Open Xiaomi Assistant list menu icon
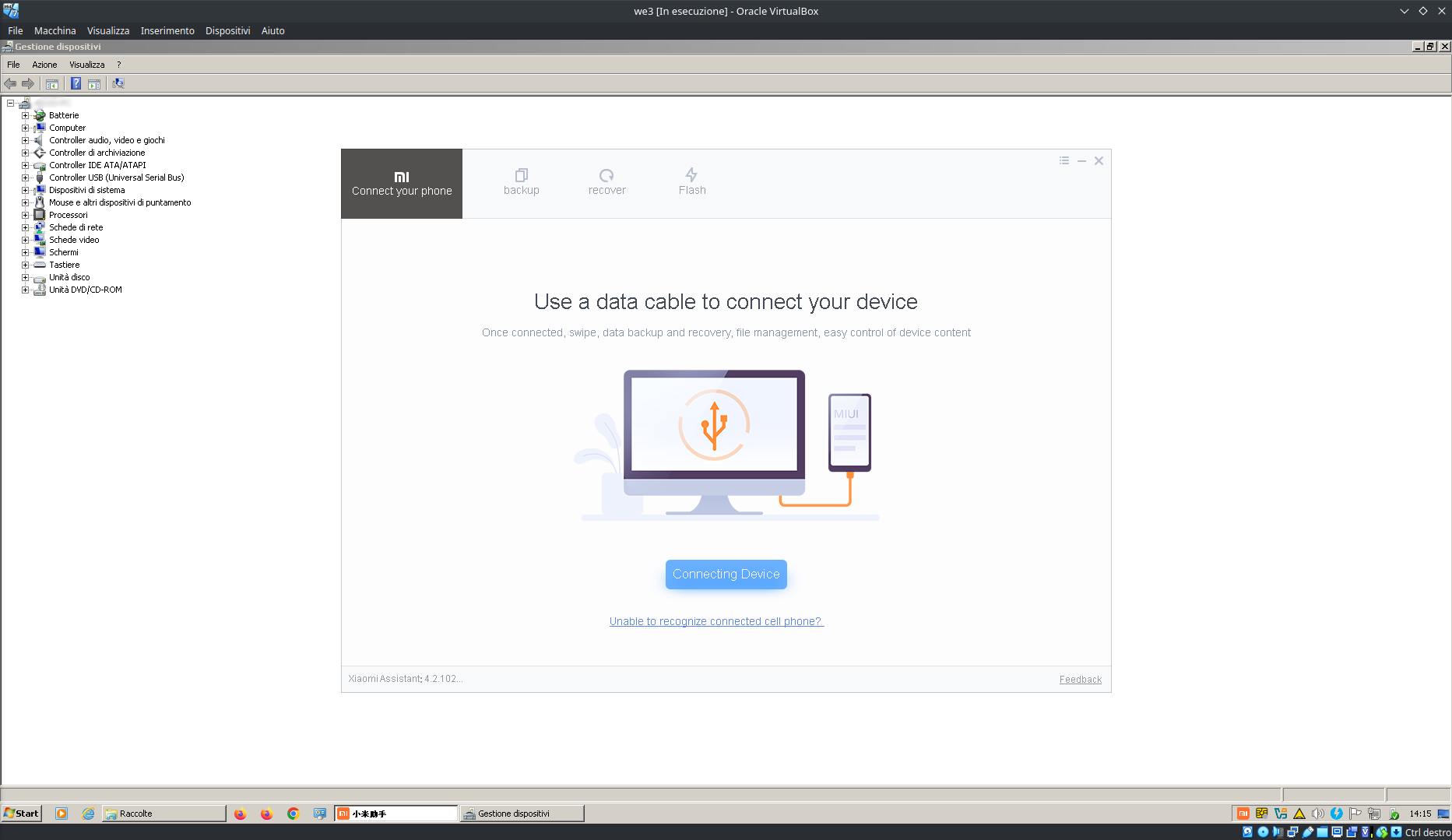 (1064, 160)
